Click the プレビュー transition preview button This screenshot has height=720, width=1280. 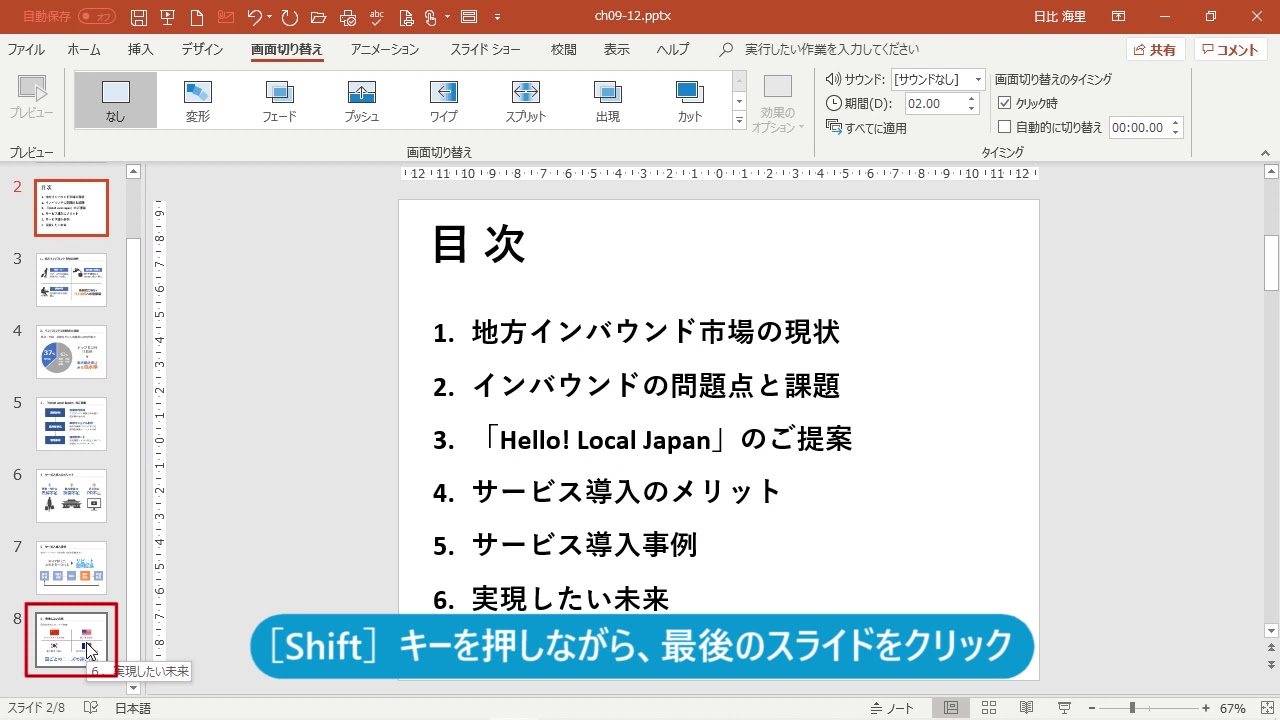point(32,98)
